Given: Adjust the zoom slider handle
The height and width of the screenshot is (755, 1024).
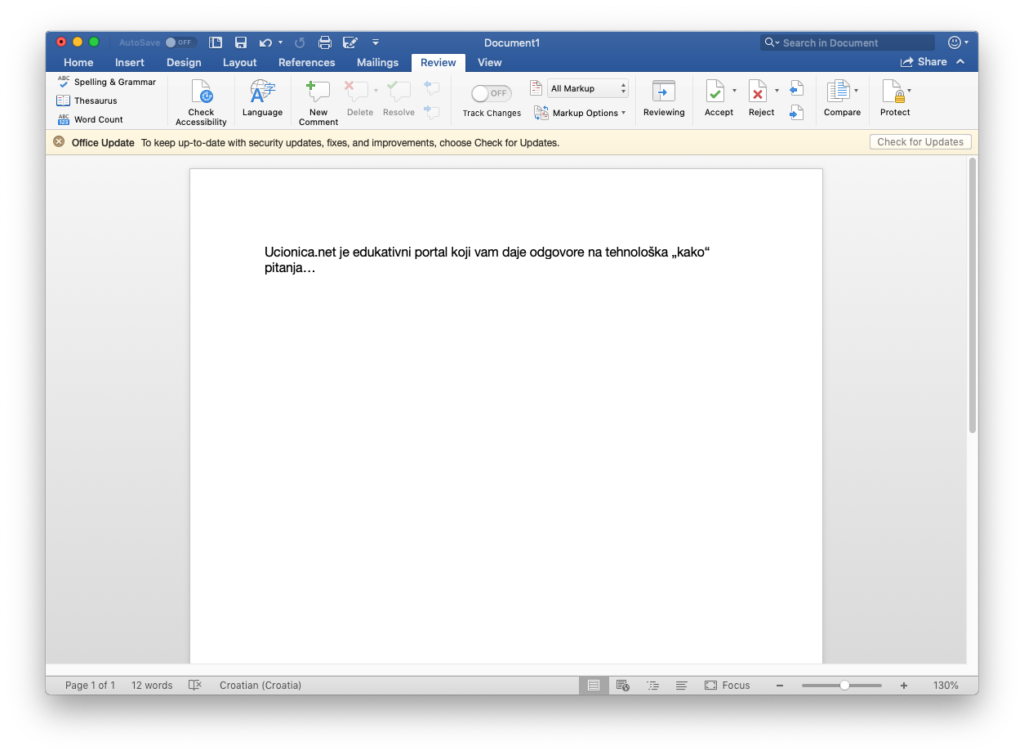Looking at the screenshot, I should pyautogui.click(x=845, y=685).
